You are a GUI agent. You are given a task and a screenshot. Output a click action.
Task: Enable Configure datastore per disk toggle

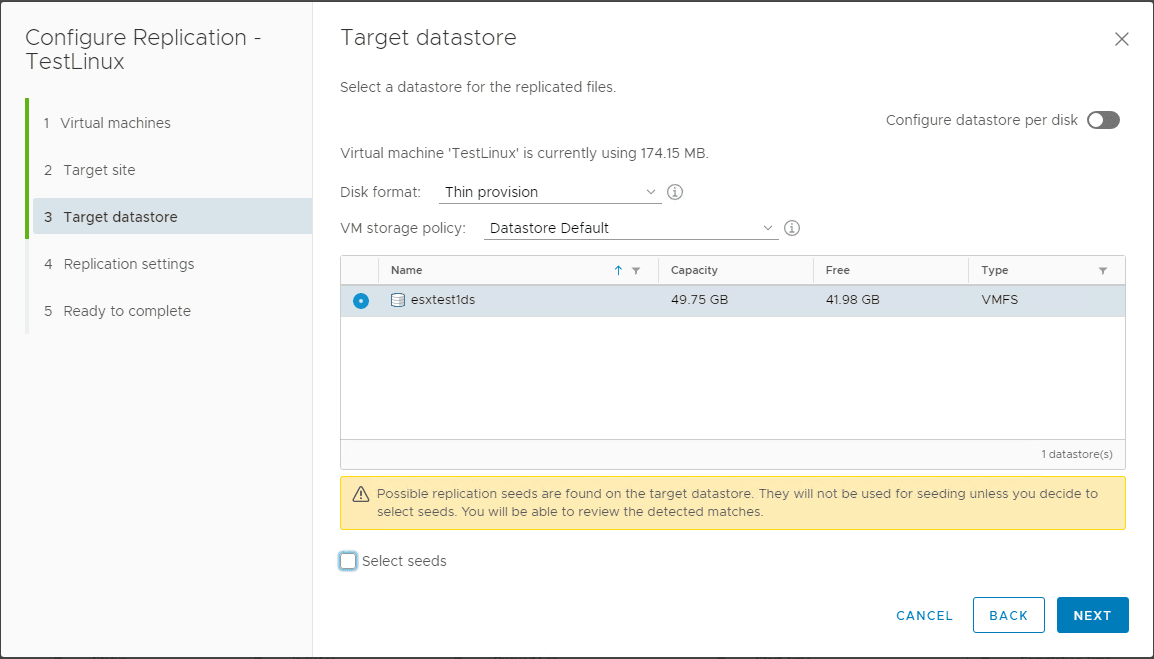click(1103, 120)
